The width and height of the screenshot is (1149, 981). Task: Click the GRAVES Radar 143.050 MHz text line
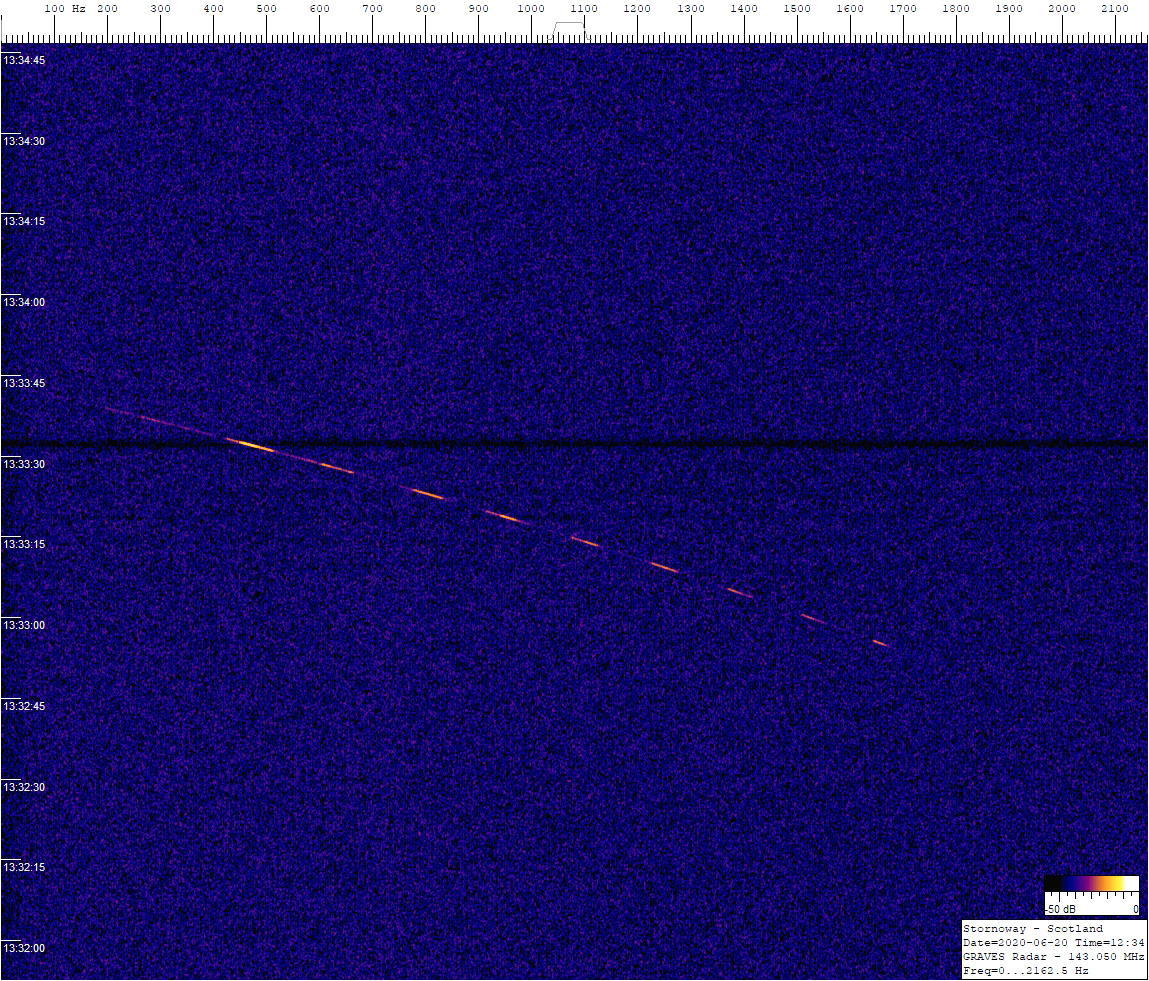pos(1053,956)
